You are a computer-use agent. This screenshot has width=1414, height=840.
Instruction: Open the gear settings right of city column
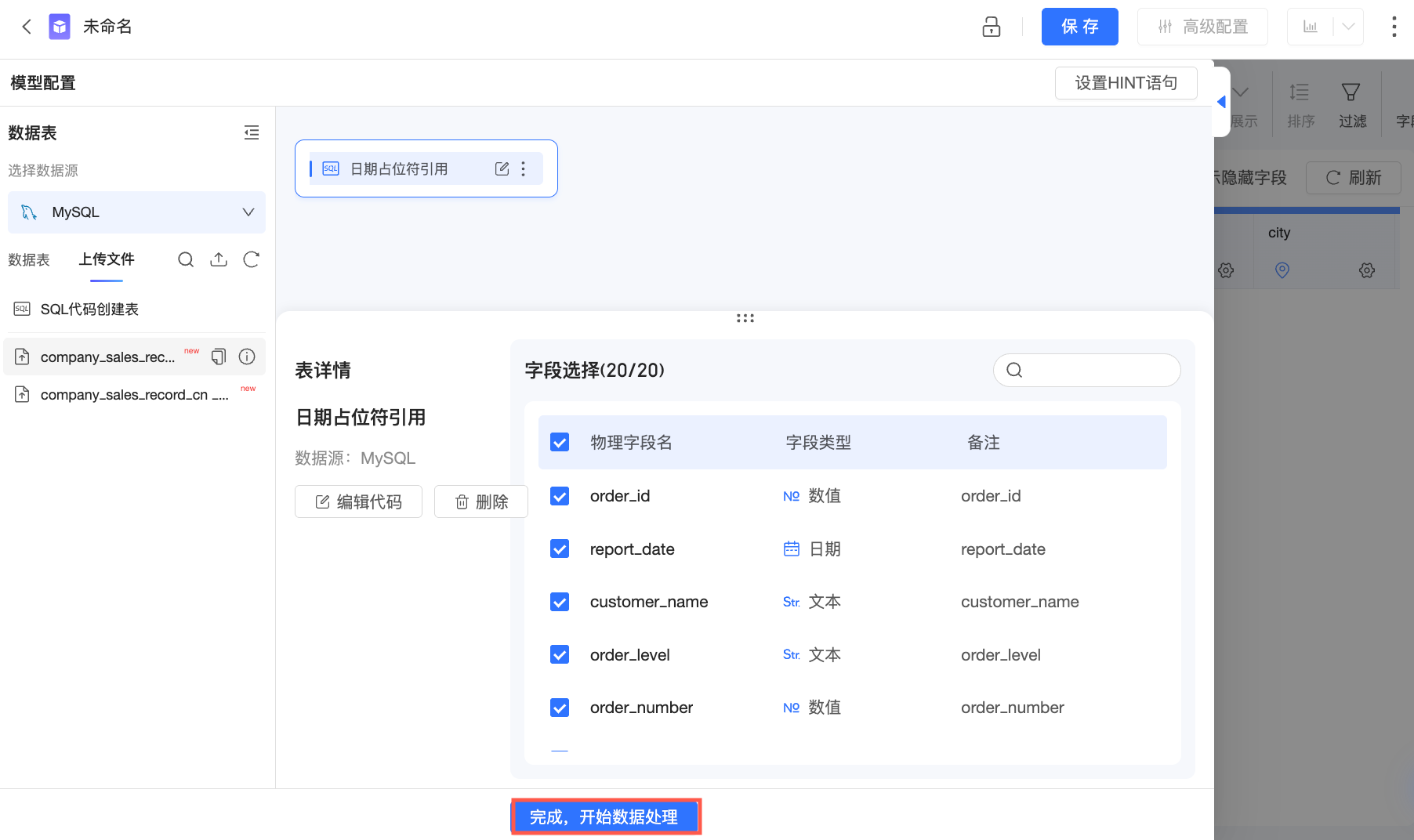click(x=1367, y=270)
